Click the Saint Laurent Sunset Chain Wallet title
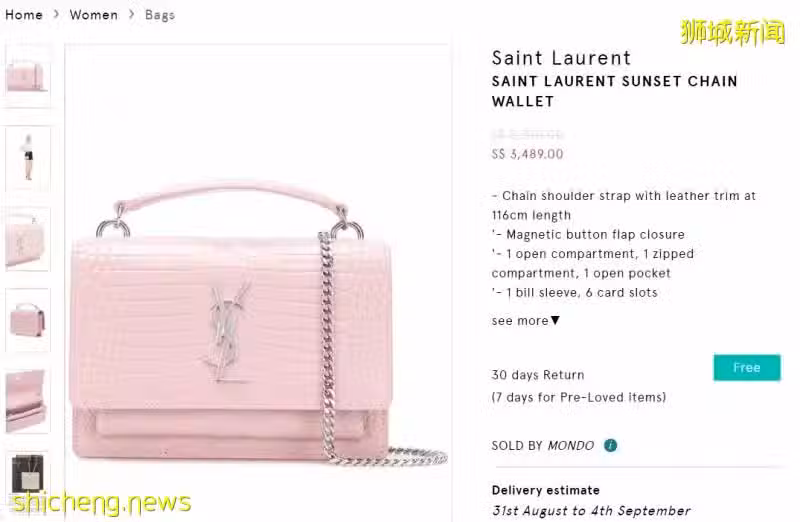This screenshot has height=522, width=800. [614, 91]
